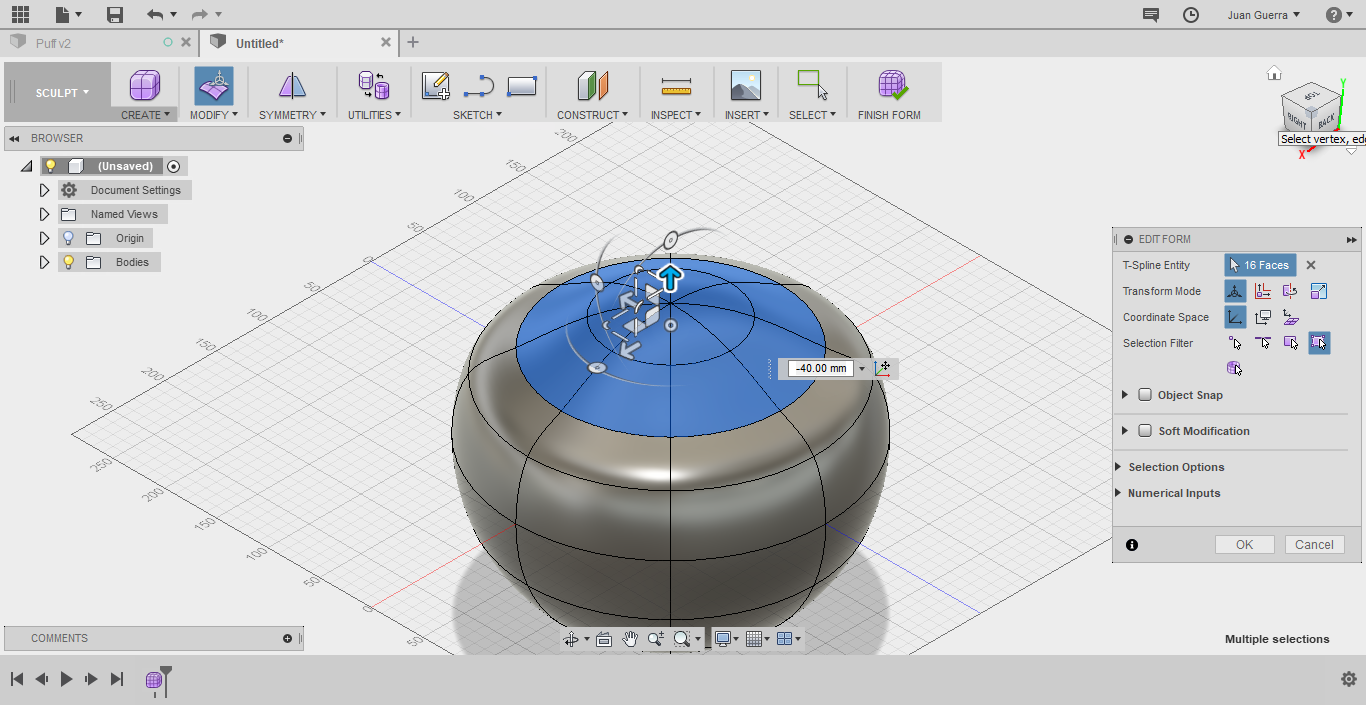
Task: Choose Scale transform mode icon
Action: click(1318, 291)
